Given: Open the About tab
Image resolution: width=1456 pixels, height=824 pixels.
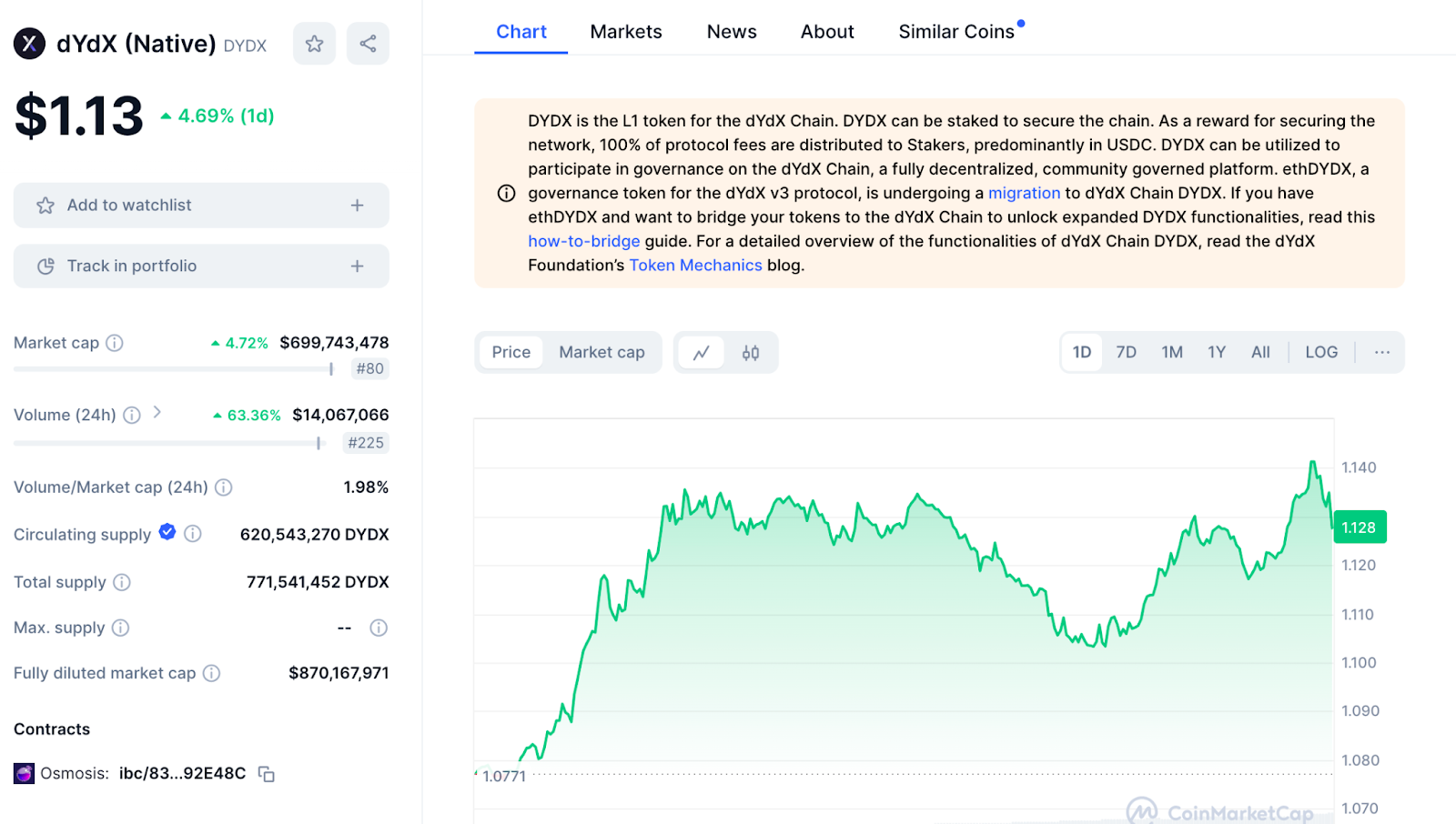Looking at the screenshot, I should 827,32.
